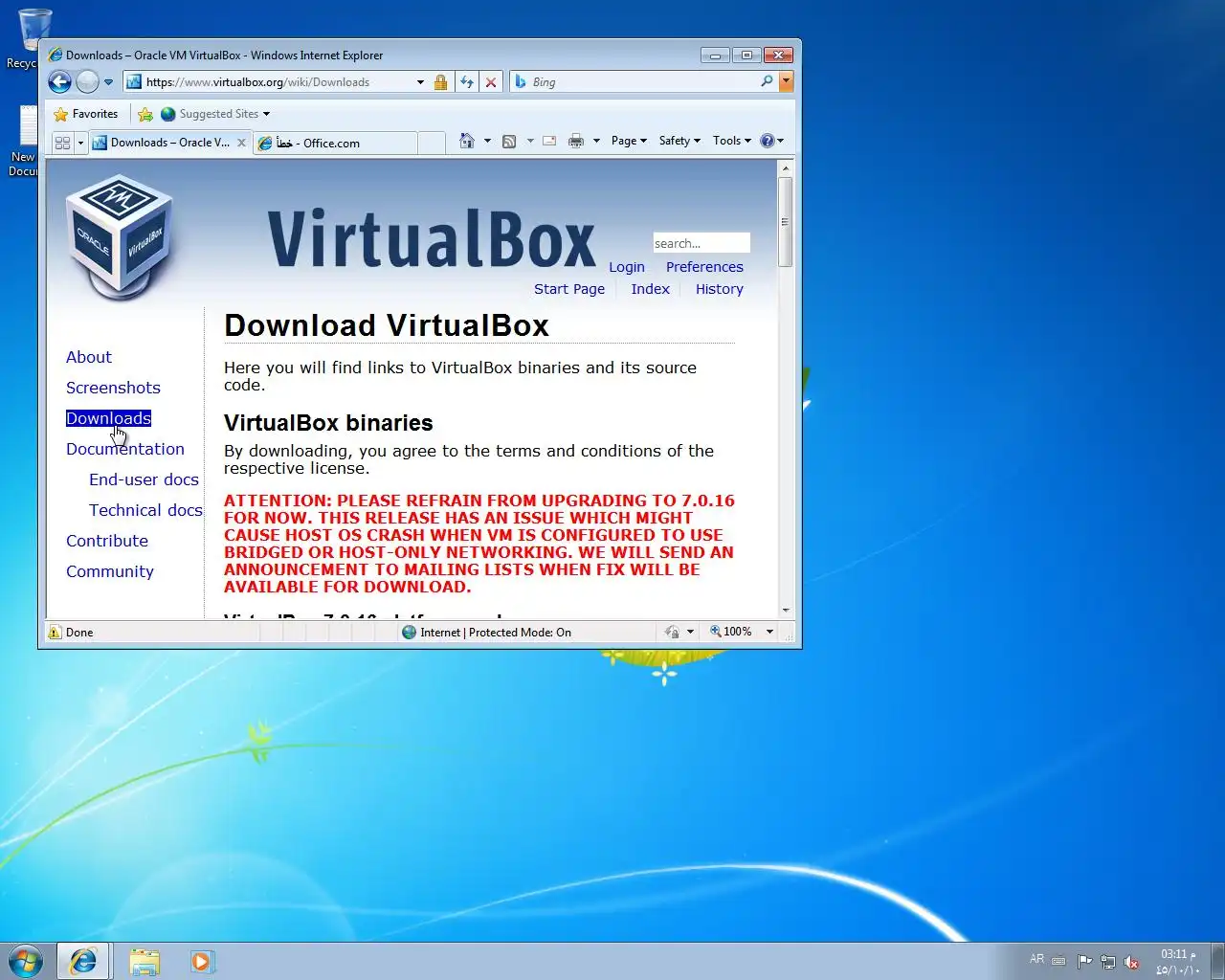The height and width of the screenshot is (980, 1225).
Task: Click the address bar URL field
Action: (x=268, y=82)
